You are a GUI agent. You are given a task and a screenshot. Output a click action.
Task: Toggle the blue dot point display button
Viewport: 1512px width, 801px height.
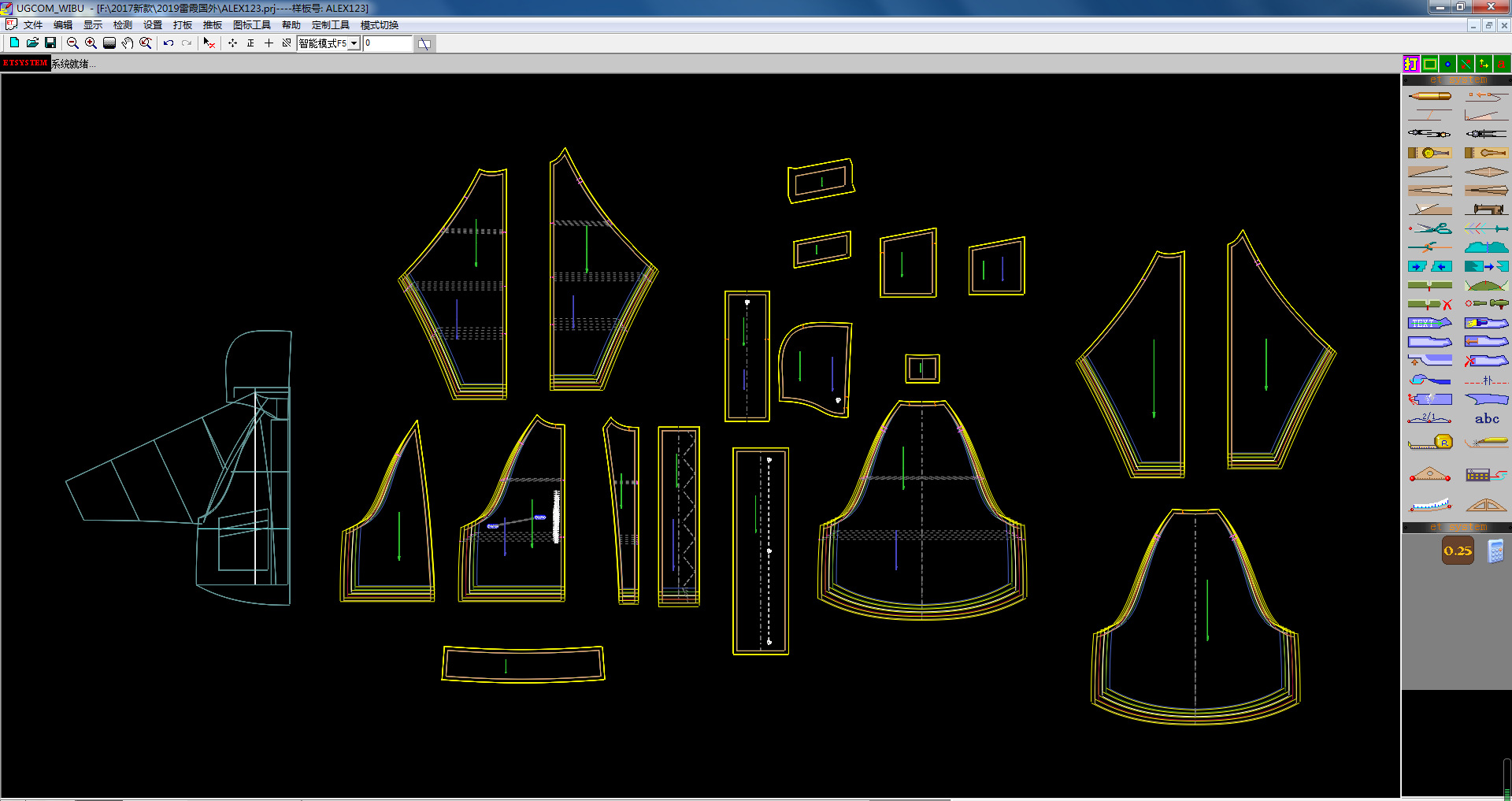click(x=1447, y=64)
